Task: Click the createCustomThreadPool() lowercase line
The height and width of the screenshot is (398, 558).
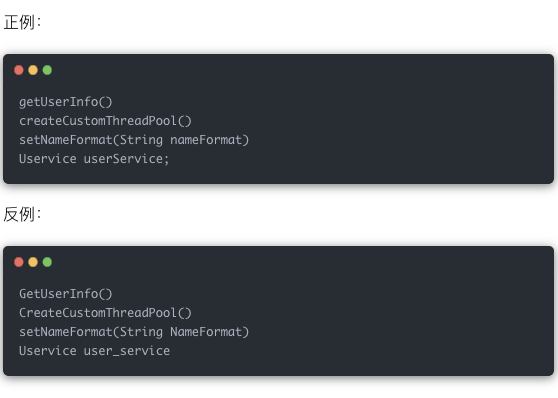Action: [x=105, y=121]
